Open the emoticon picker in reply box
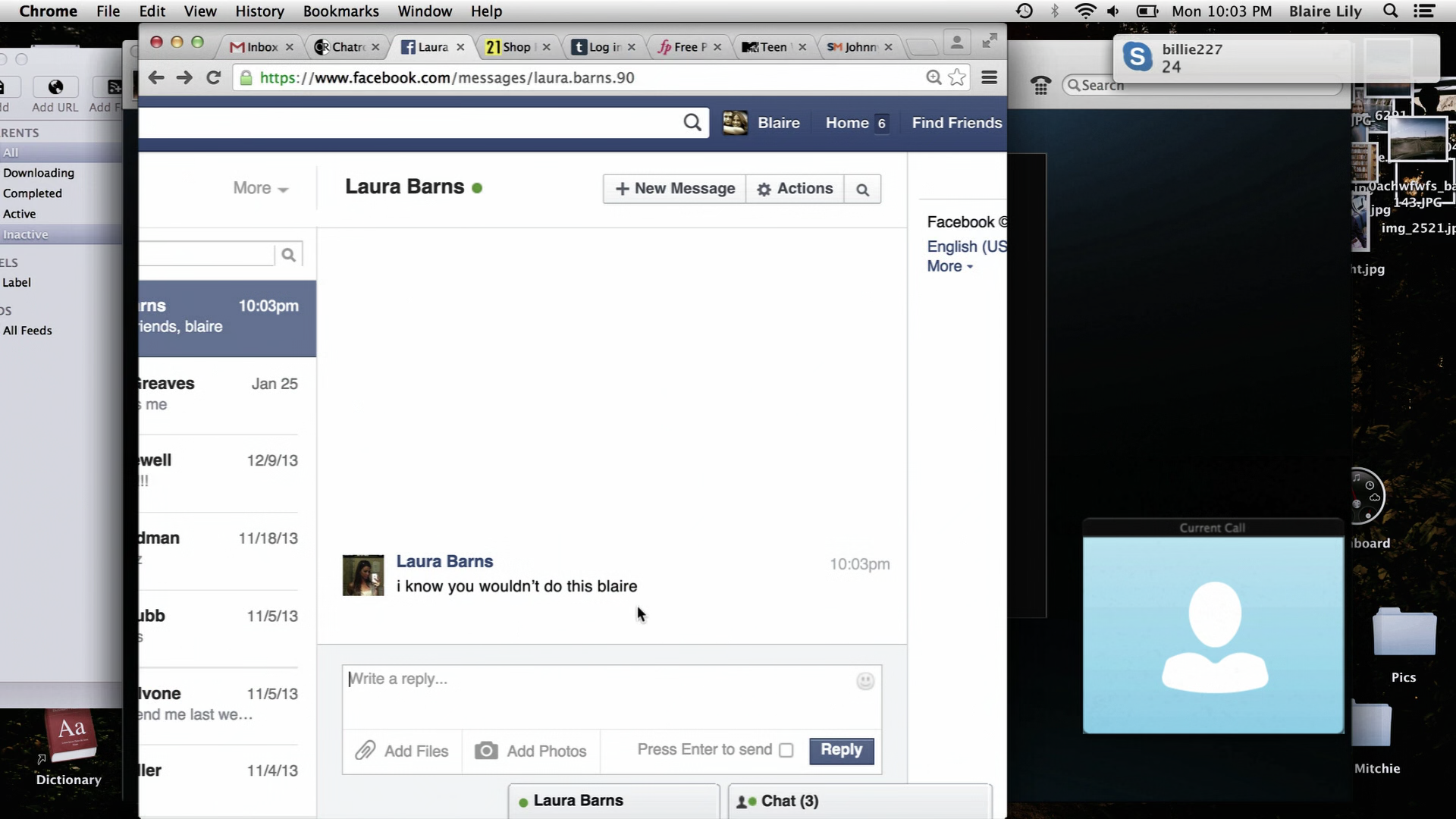Screen dimensions: 1456x819 865,681
